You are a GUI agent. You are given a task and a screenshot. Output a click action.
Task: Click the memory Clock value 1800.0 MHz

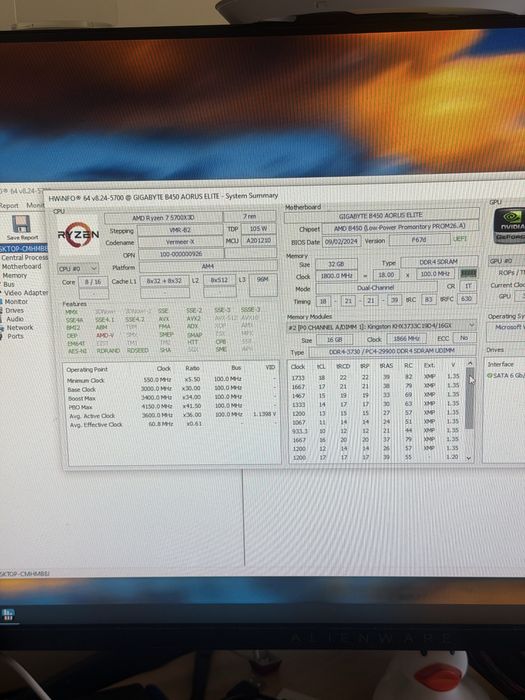[336, 275]
